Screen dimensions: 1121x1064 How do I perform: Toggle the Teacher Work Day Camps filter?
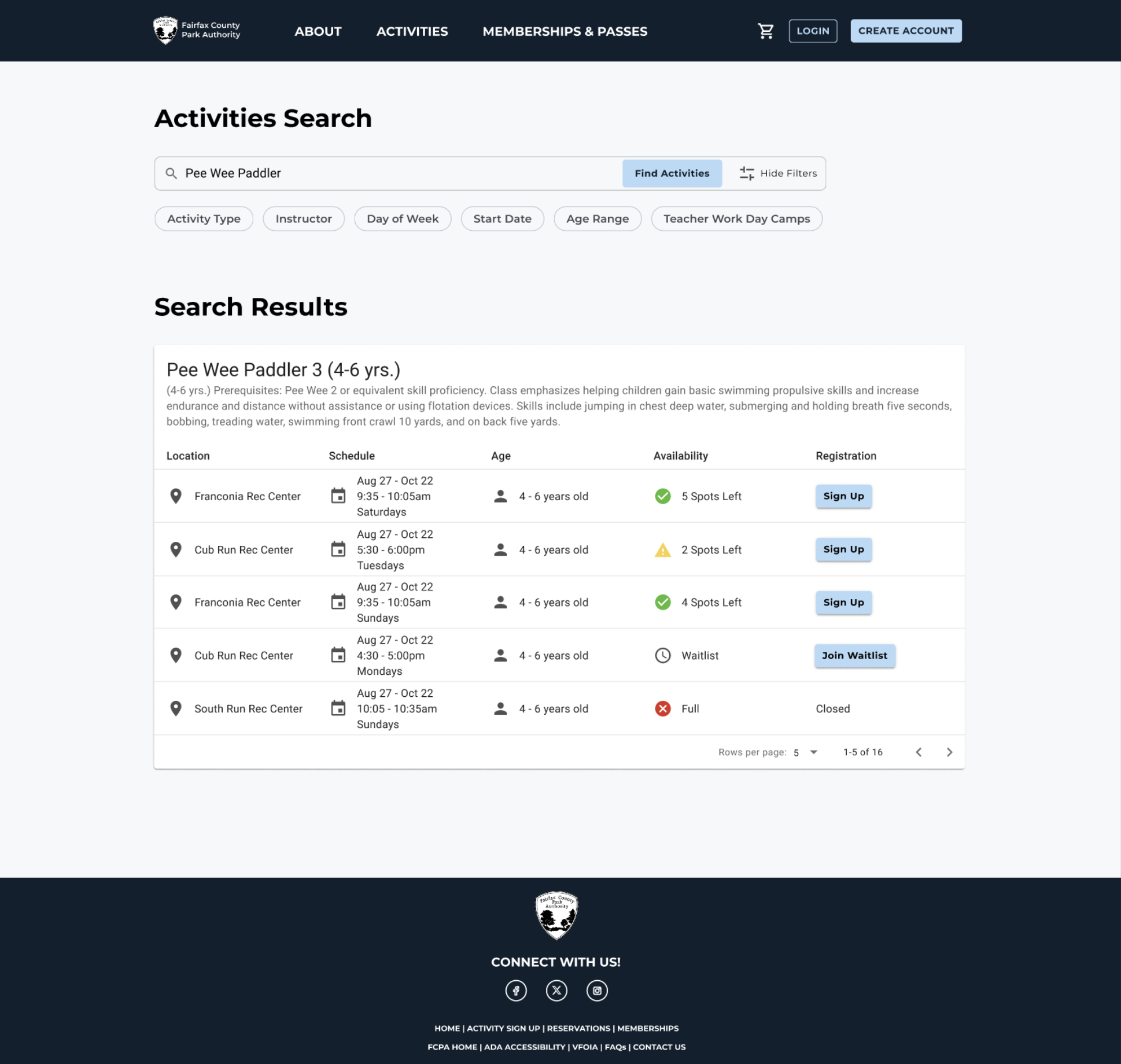coord(736,219)
